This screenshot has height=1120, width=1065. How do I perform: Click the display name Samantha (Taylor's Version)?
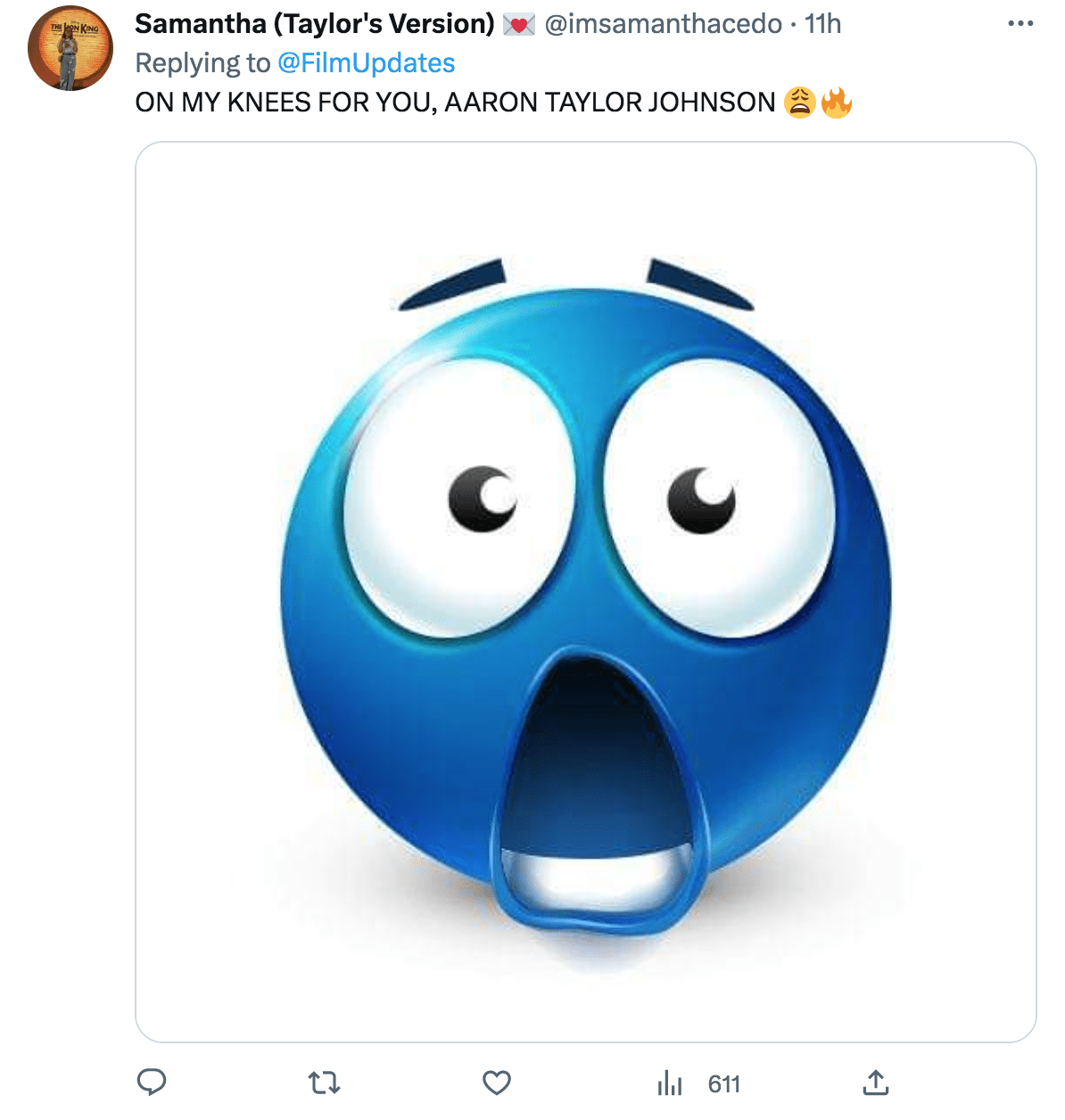[x=314, y=24]
